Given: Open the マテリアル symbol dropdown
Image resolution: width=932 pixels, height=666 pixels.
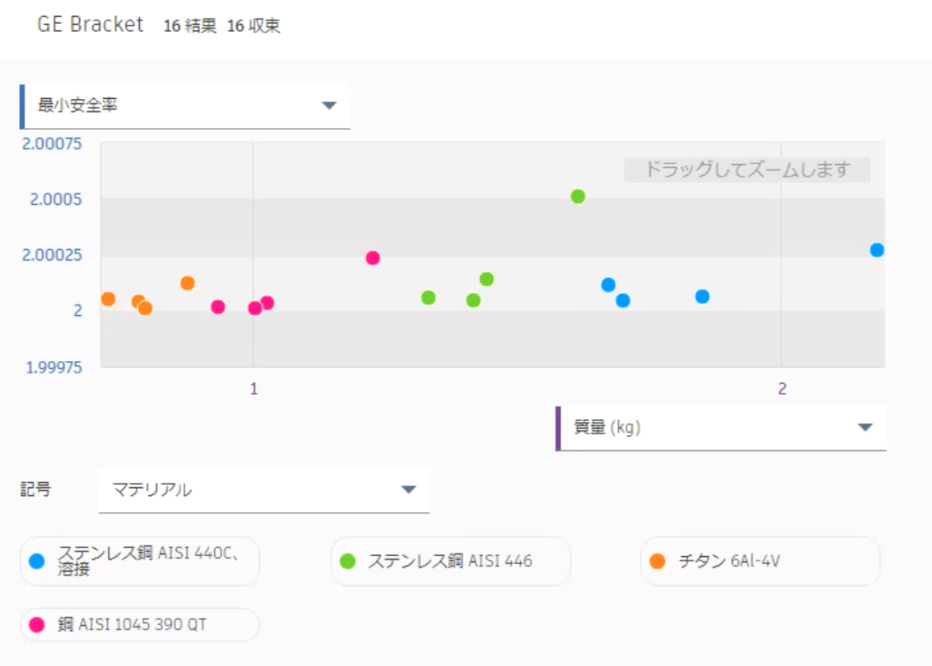Looking at the screenshot, I should (264, 490).
